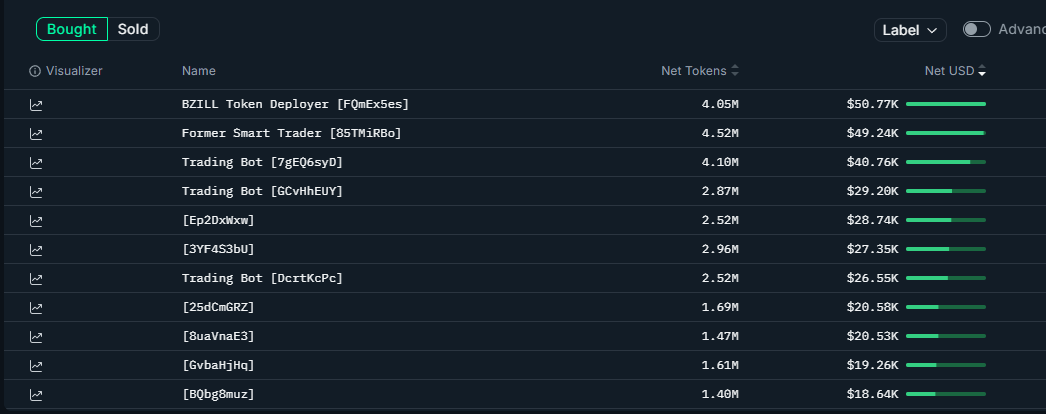Click the $18.64K progress bar

click(946, 394)
